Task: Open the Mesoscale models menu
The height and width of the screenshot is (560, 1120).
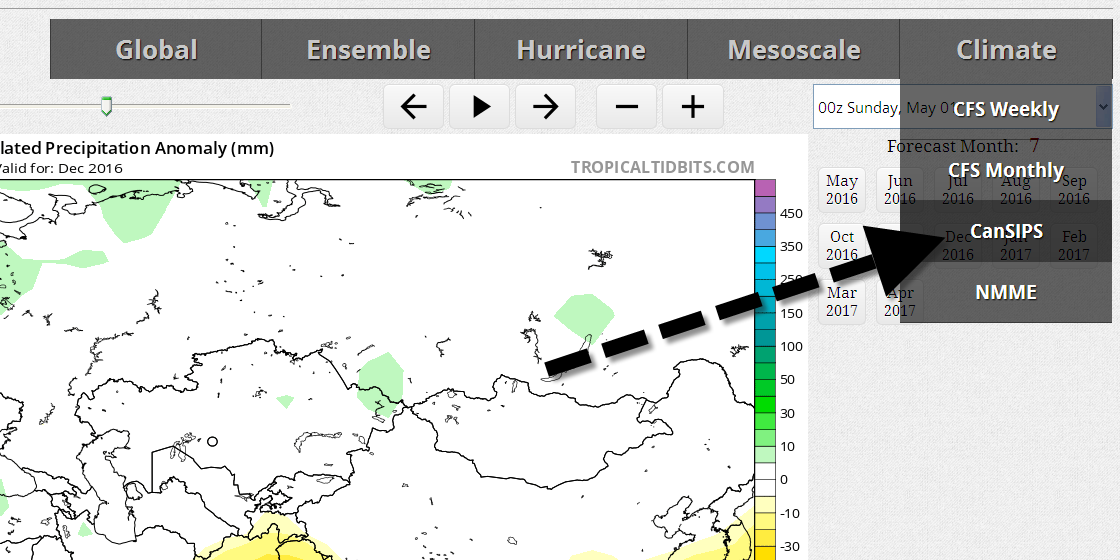Action: point(794,49)
